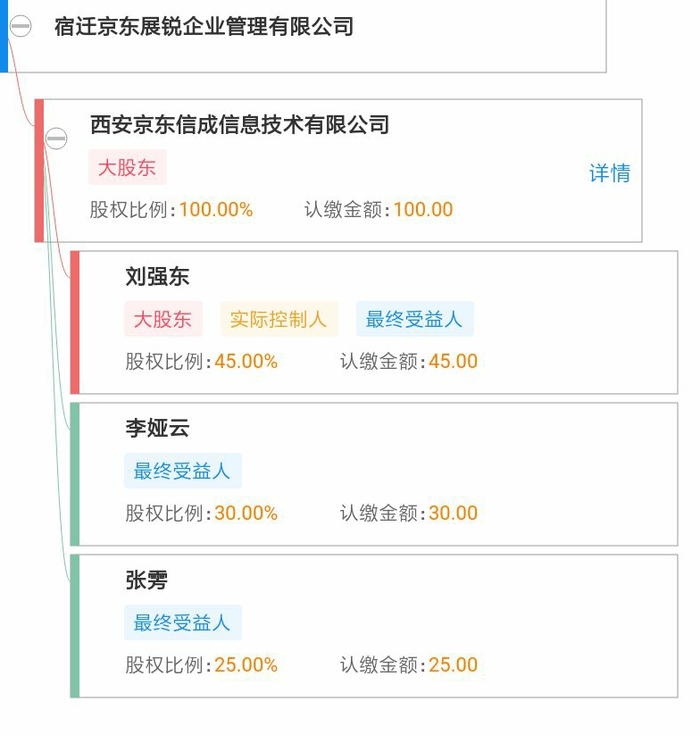Collapse the 宿迁京东展锐企业管理有限公司 root node
Screen dimensions: 700x736
tap(20, 27)
